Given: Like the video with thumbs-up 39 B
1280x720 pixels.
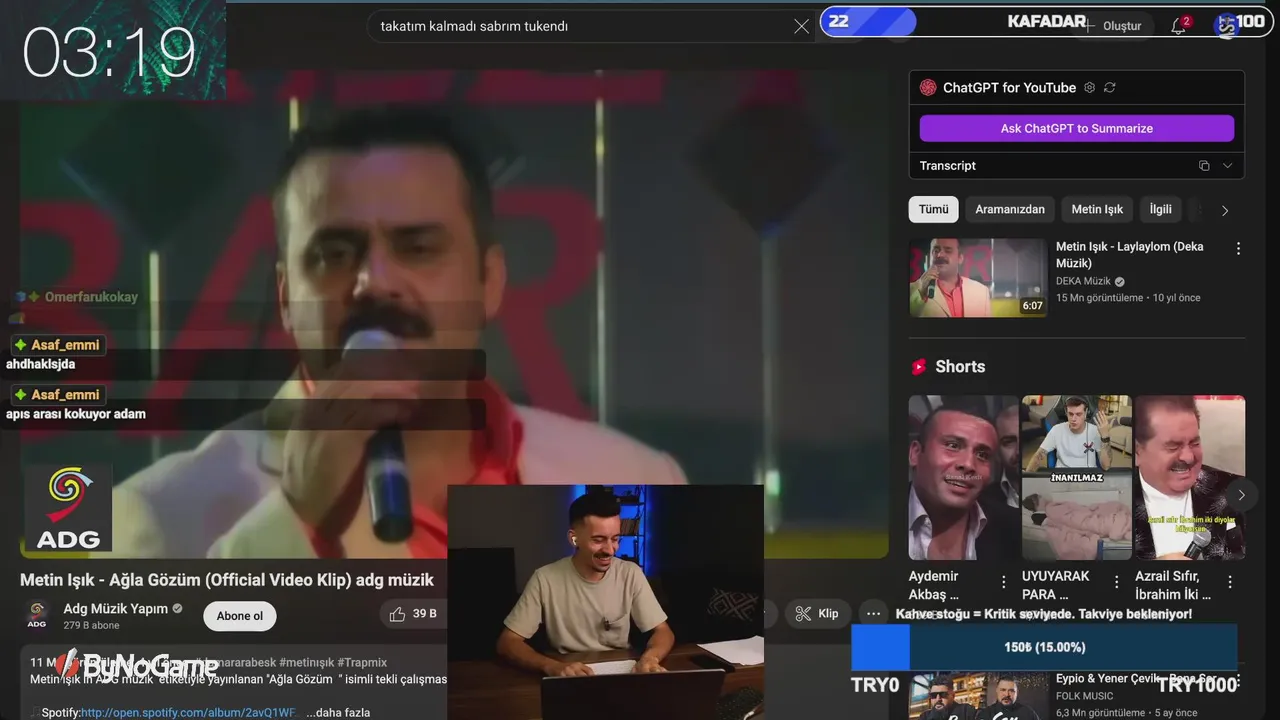Looking at the screenshot, I should 413,614.
